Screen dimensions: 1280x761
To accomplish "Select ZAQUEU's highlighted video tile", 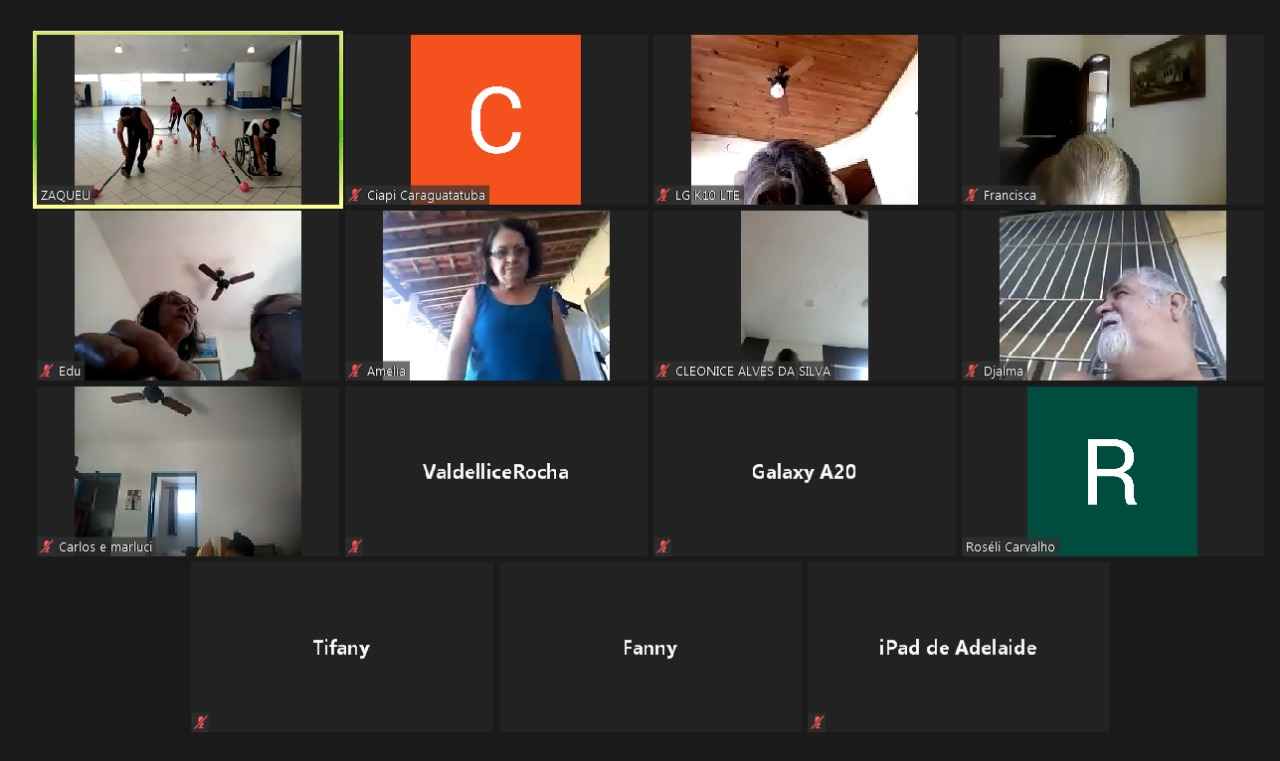I will (x=188, y=120).
